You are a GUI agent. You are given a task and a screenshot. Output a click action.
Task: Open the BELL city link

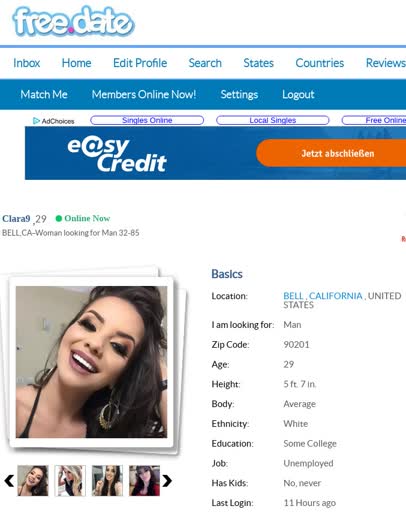click(x=293, y=296)
